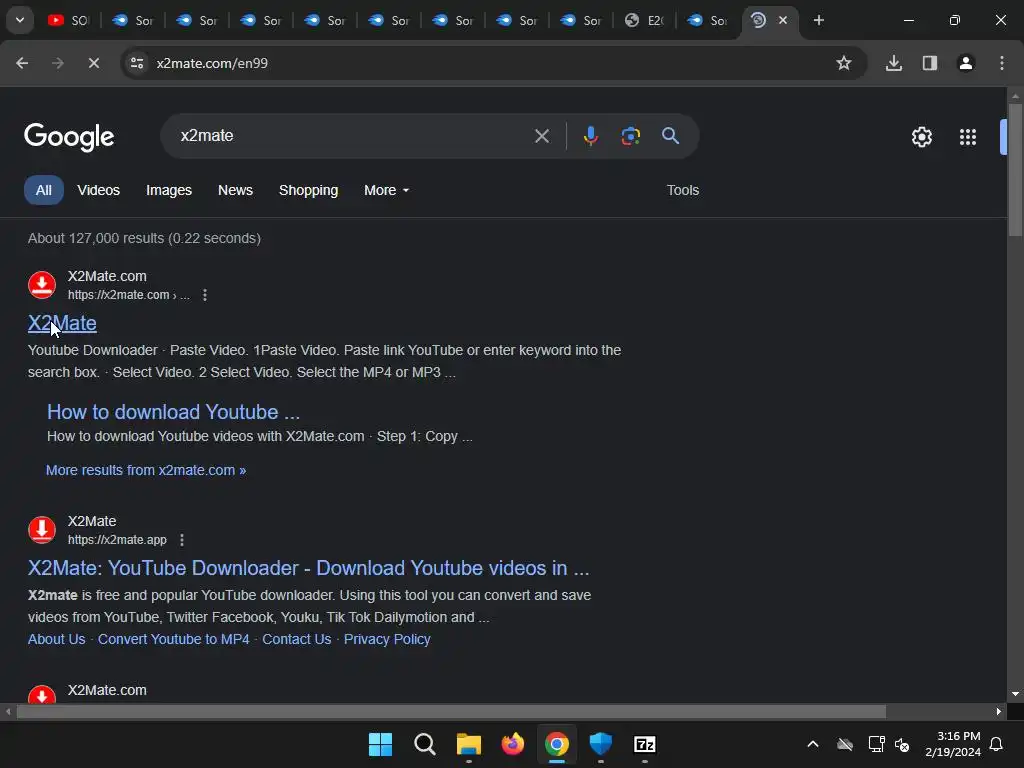1024x768 pixels.
Task: Open the Google apps grid
Action: point(968,137)
